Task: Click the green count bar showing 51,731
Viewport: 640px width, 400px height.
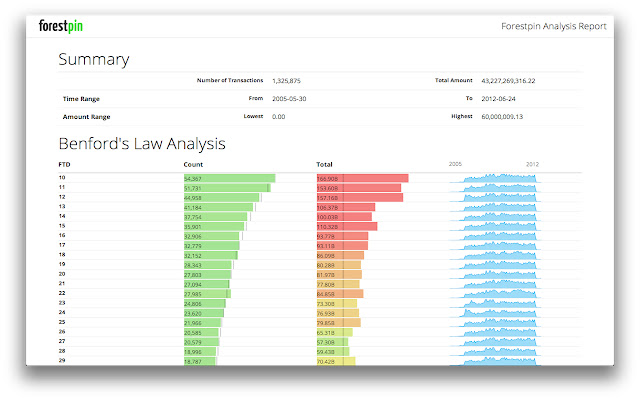Action: (x=227, y=188)
